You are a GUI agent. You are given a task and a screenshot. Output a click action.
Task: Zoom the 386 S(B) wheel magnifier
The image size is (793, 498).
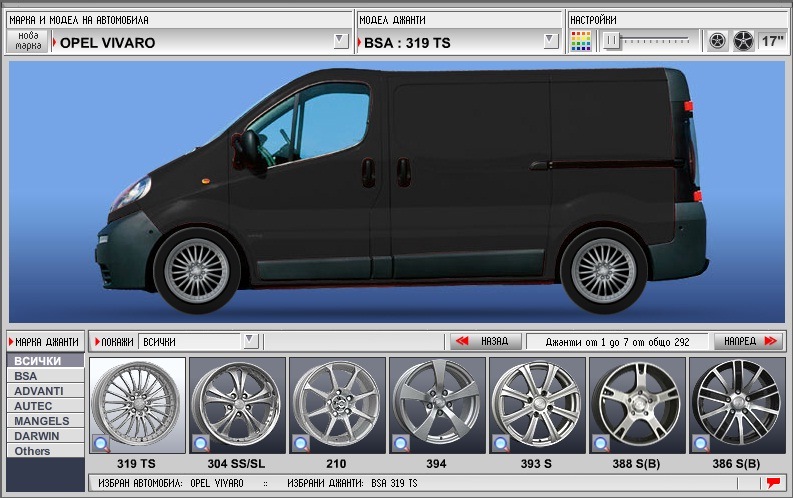pos(701,443)
